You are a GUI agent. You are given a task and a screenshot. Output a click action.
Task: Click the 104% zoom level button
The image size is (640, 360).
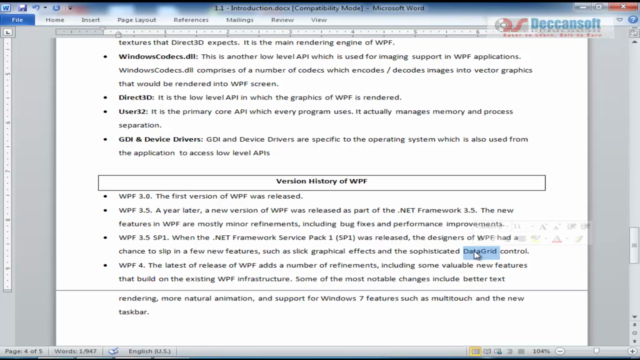pyautogui.click(x=541, y=351)
